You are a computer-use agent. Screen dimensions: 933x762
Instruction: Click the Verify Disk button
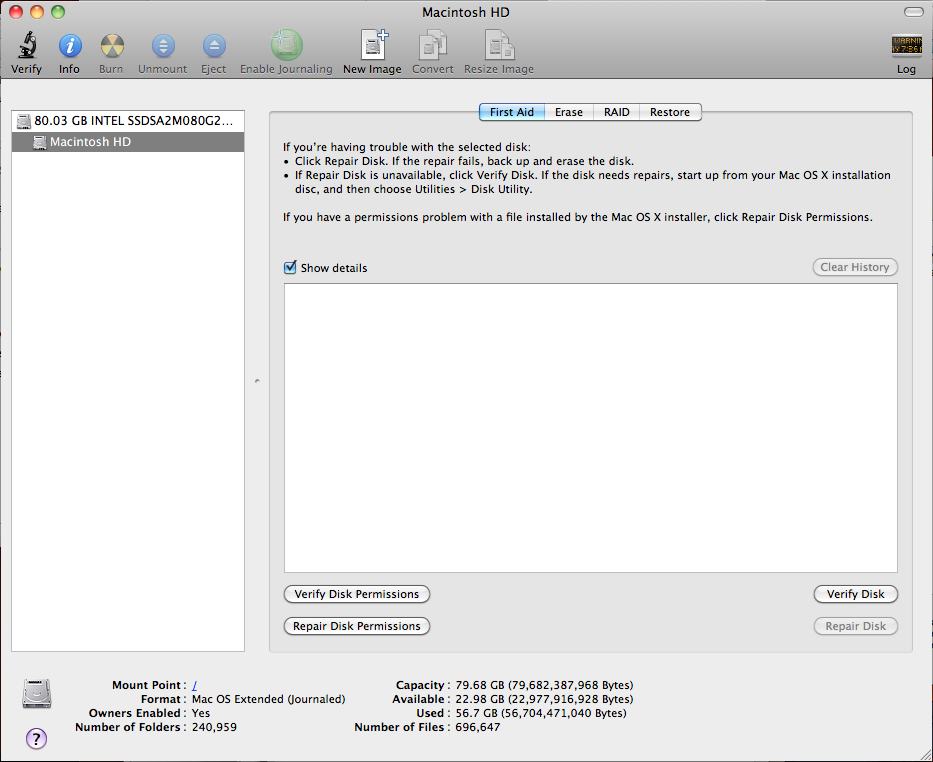tap(856, 594)
